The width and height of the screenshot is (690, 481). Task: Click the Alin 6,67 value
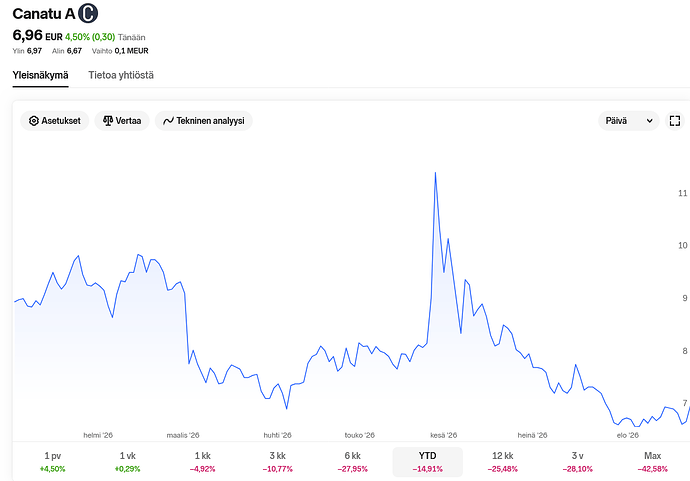point(67,51)
